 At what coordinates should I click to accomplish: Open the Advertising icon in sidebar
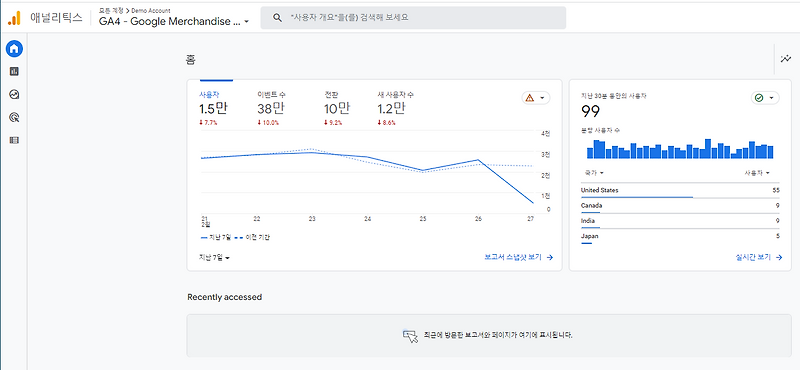[14, 117]
